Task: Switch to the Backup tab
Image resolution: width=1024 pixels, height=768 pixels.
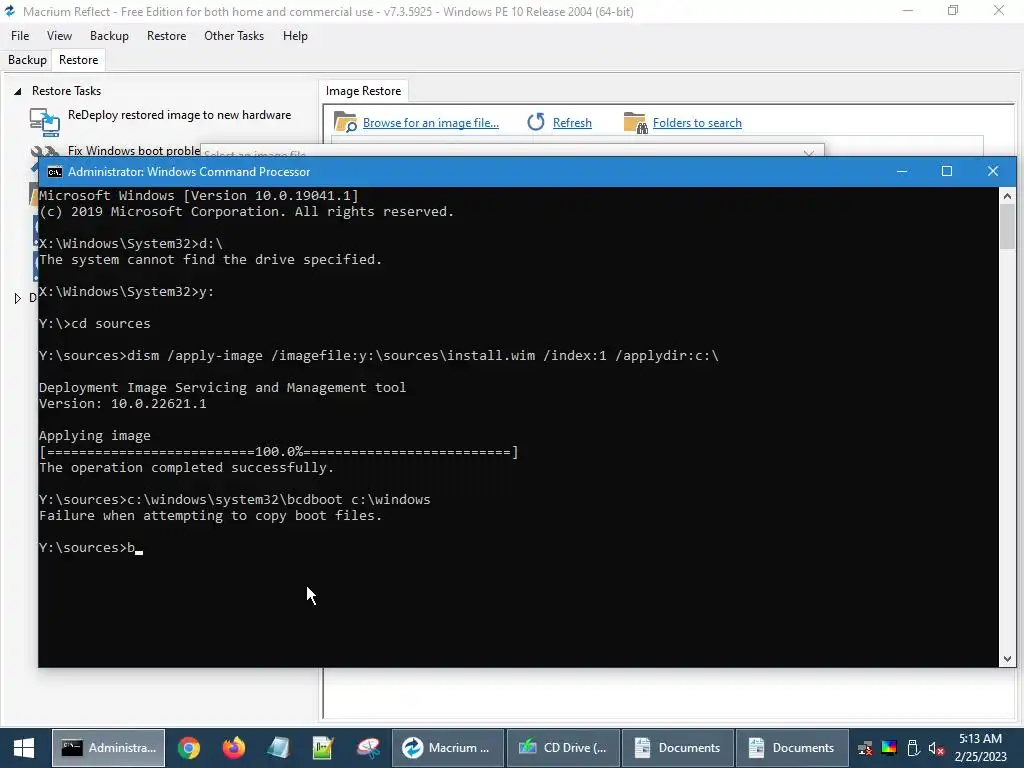Action: [27, 60]
